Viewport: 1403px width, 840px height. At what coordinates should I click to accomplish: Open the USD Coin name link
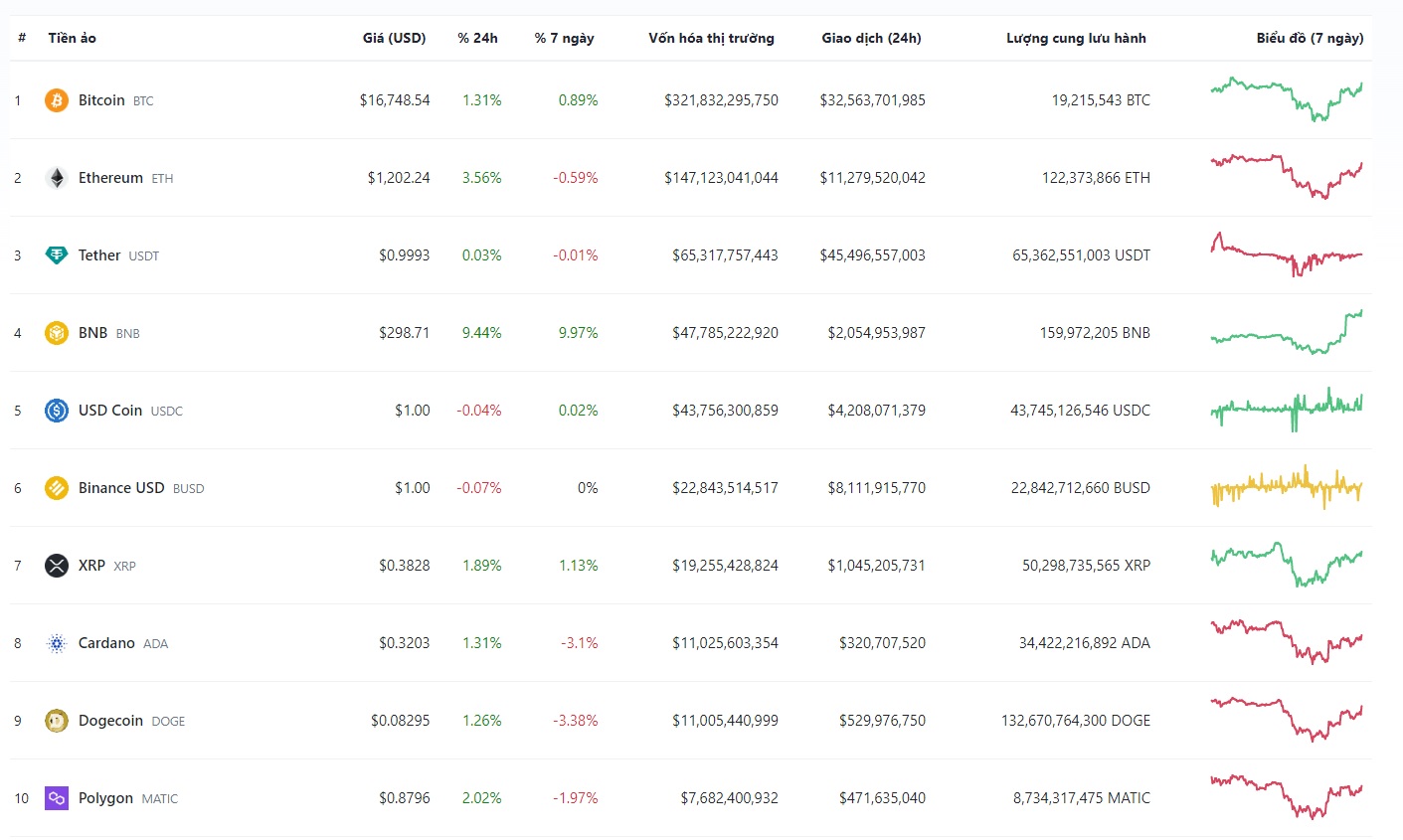point(110,411)
